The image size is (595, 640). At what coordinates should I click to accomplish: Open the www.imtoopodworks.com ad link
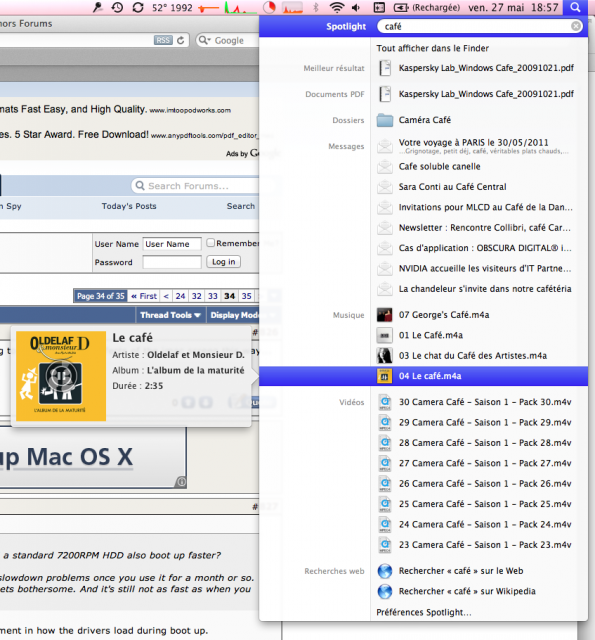tap(190, 110)
